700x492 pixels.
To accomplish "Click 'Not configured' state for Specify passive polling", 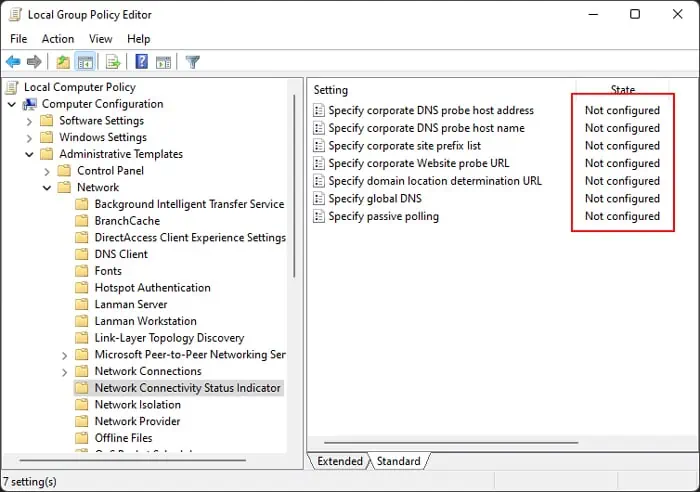I will click(x=622, y=217).
